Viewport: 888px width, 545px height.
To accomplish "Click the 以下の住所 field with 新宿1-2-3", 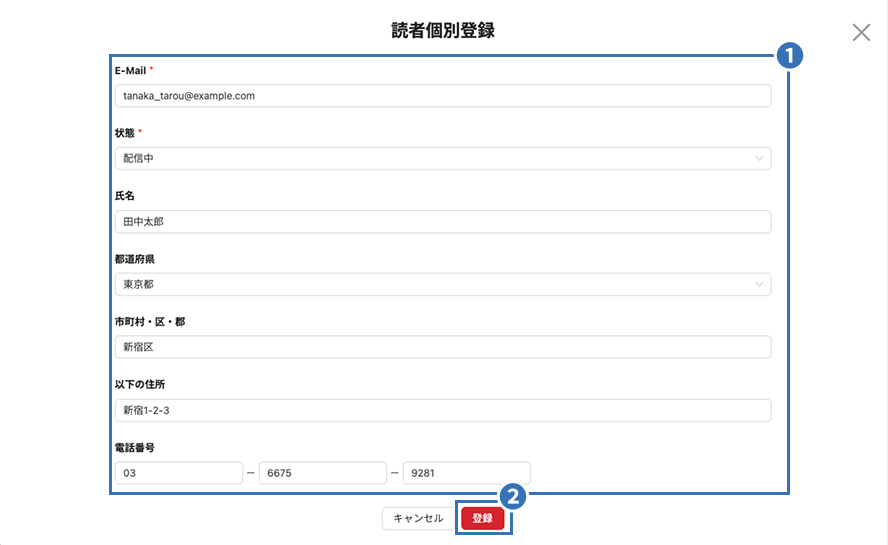I will [x=442, y=410].
